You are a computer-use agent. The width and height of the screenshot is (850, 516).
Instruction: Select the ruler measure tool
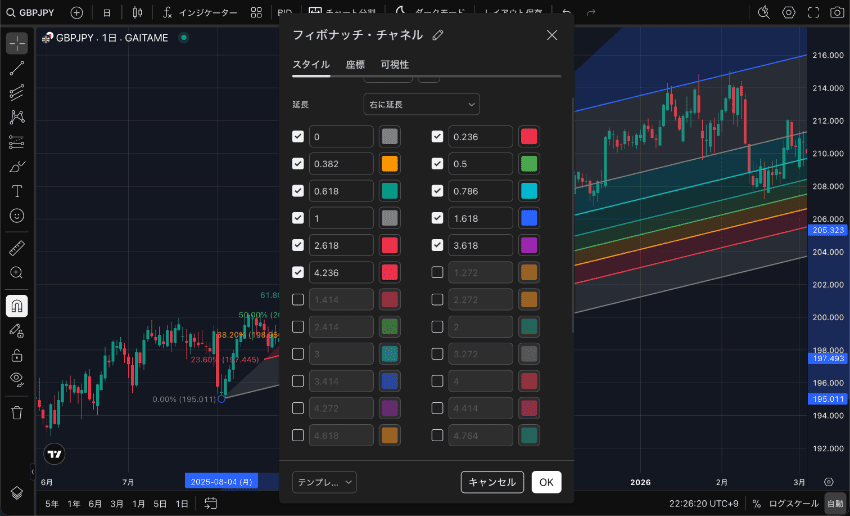pyautogui.click(x=17, y=248)
